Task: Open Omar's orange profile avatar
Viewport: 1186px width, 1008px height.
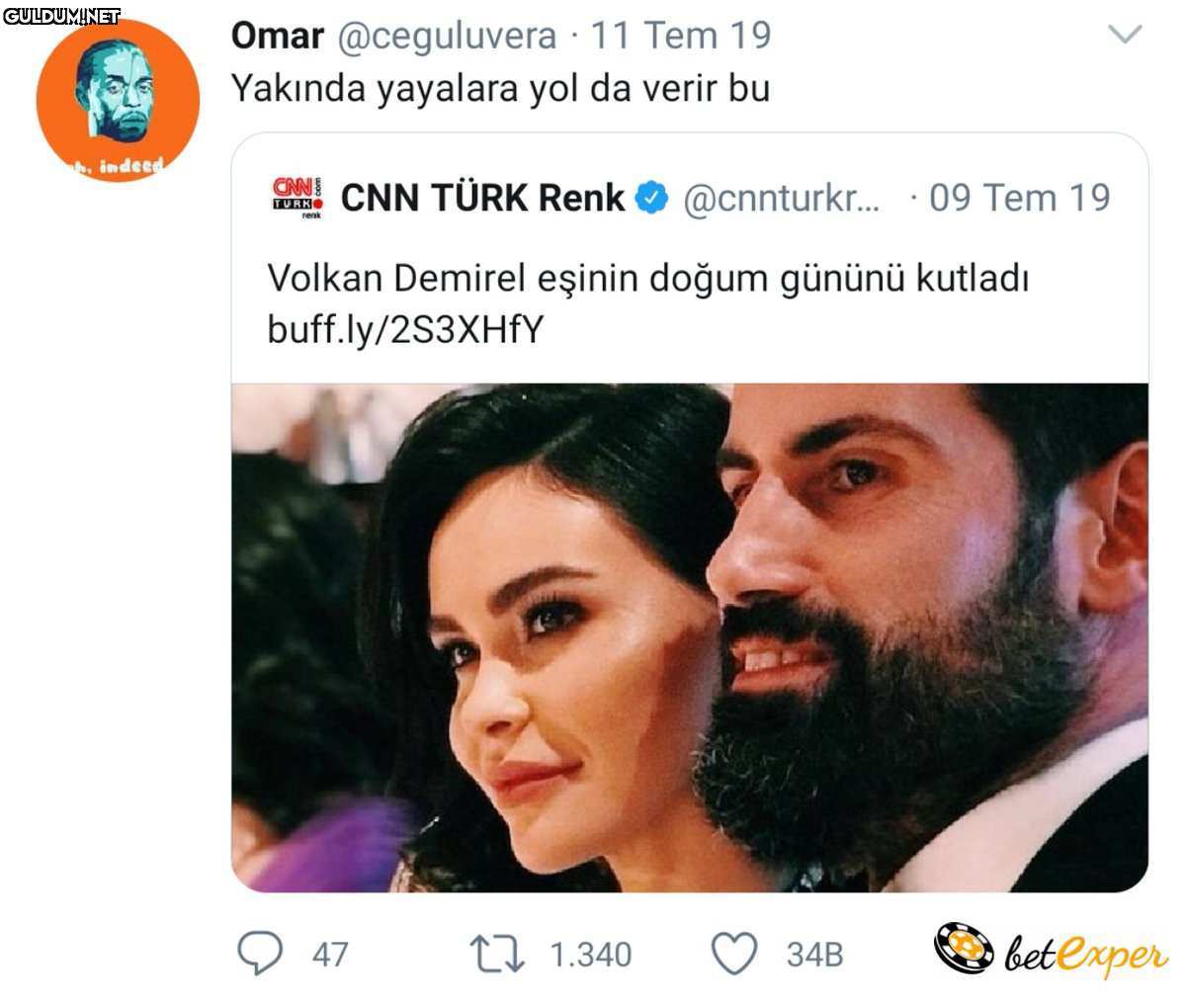Action: [x=118, y=100]
